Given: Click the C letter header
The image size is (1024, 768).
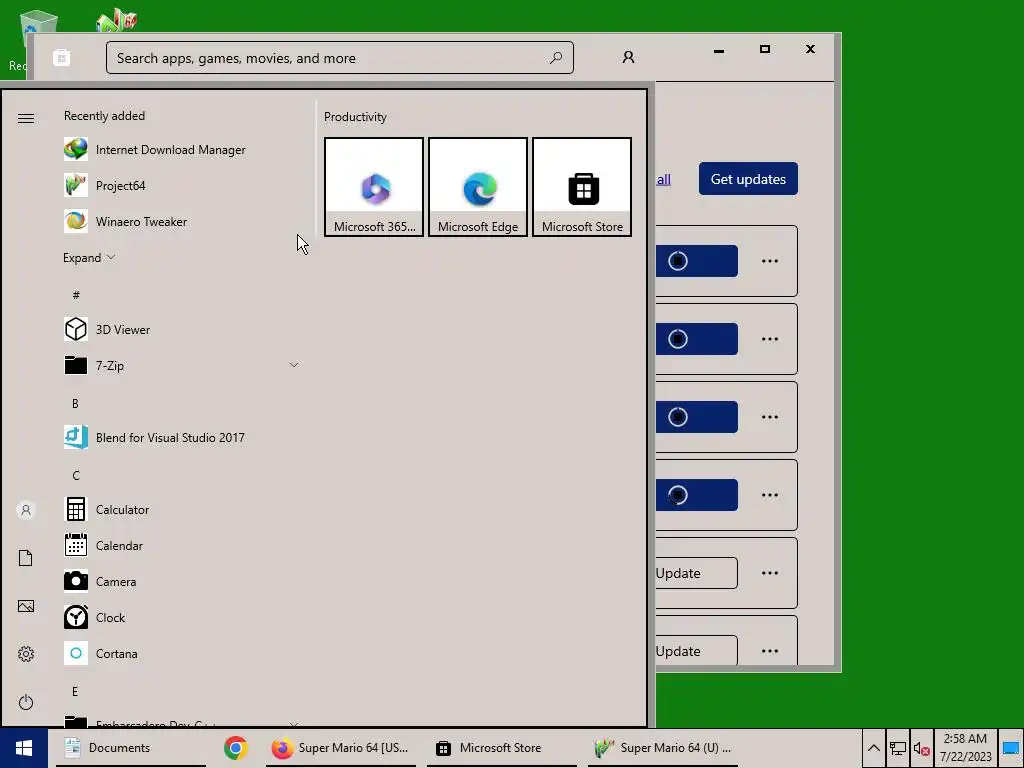Looking at the screenshot, I should (76, 475).
